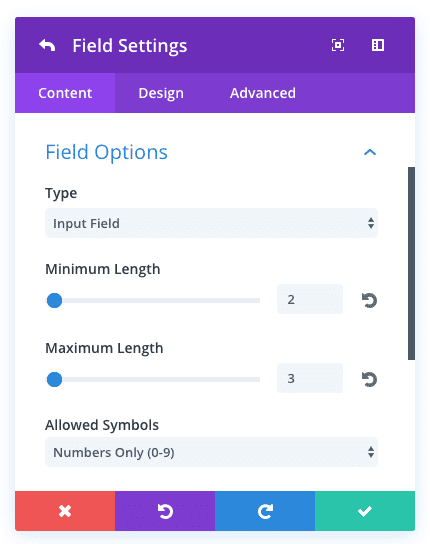Click the Maximum Length number field
This screenshot has height=544, width=430.
coord(310,378)
